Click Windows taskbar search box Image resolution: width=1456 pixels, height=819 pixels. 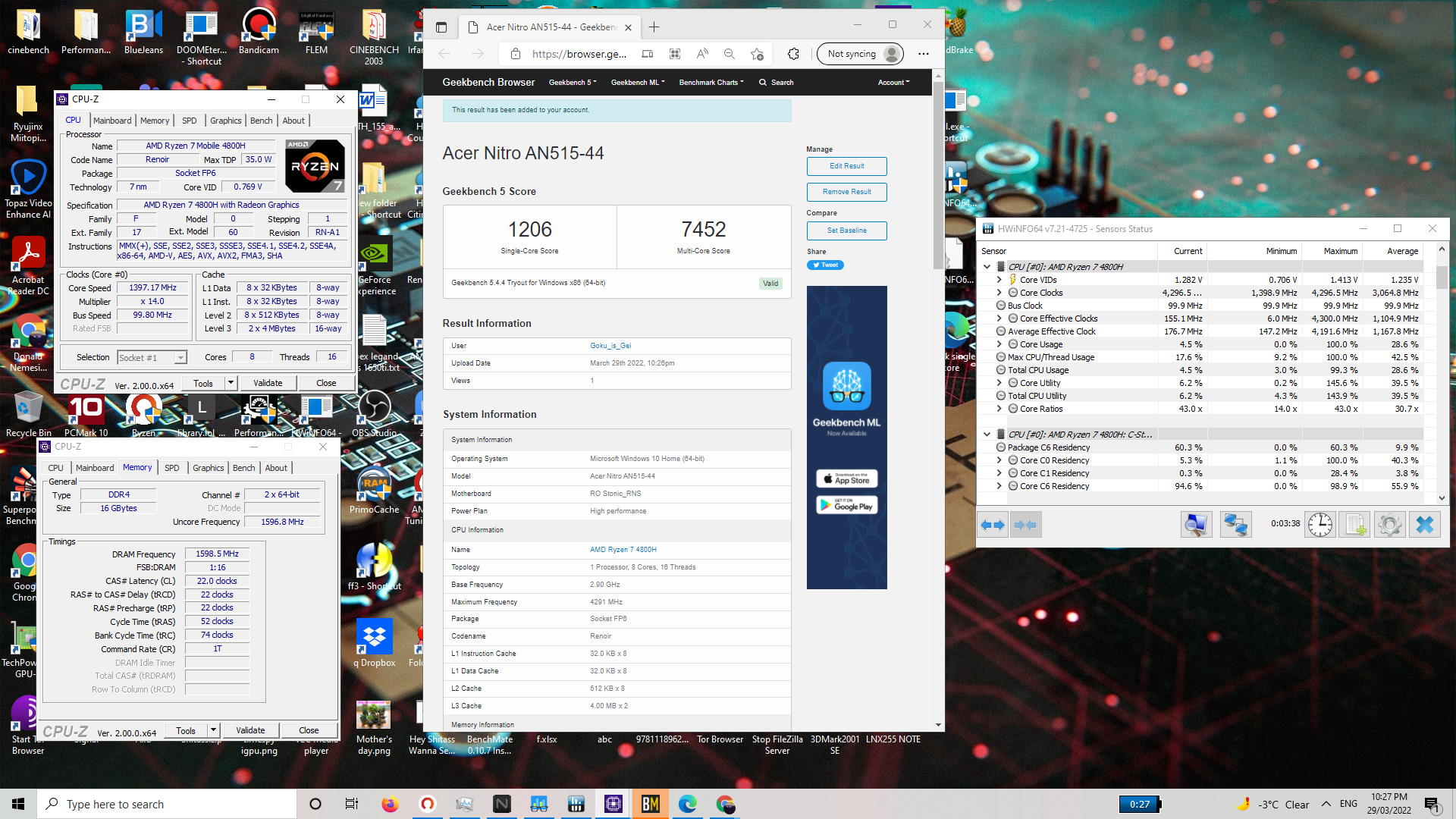pyautogui.click(x=167, y=804)
